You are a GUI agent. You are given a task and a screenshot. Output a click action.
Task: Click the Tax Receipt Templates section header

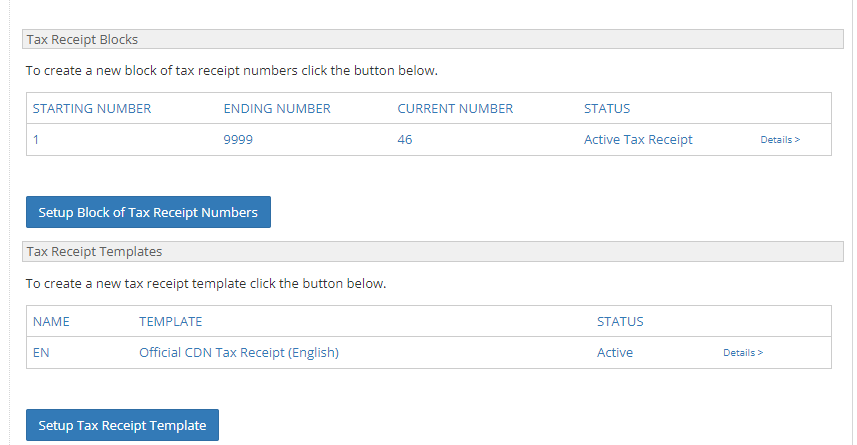click(432, 251)
